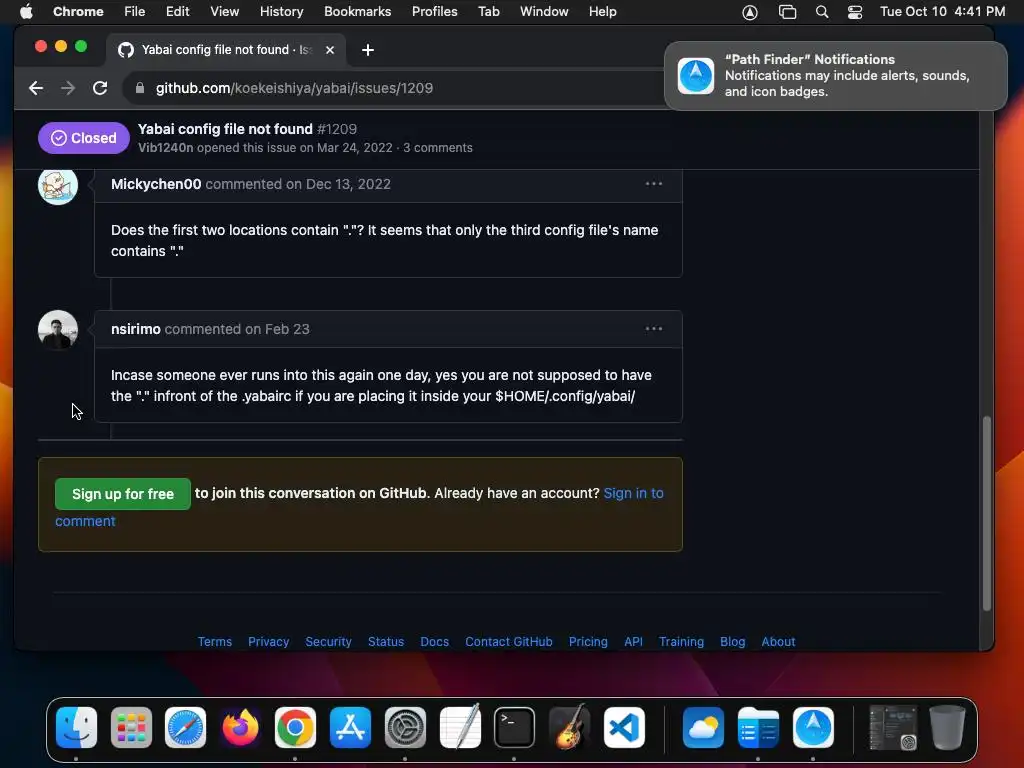Reload the GitHub issue page
This screenshot has height=768, width=1024.
click(100, 88)
